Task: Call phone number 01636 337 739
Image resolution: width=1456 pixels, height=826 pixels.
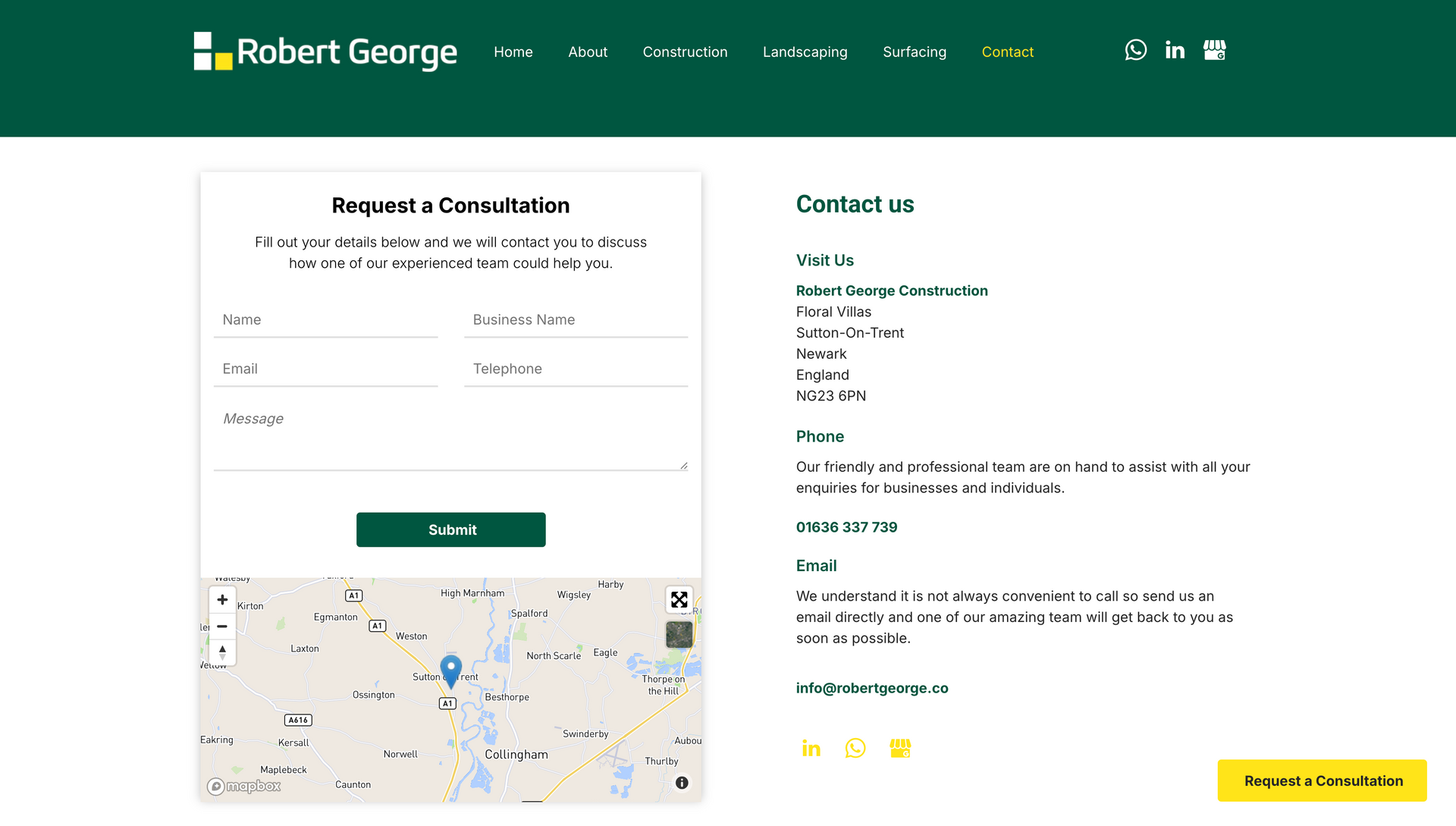Action: pyautogui.click(x=846, y=527)
